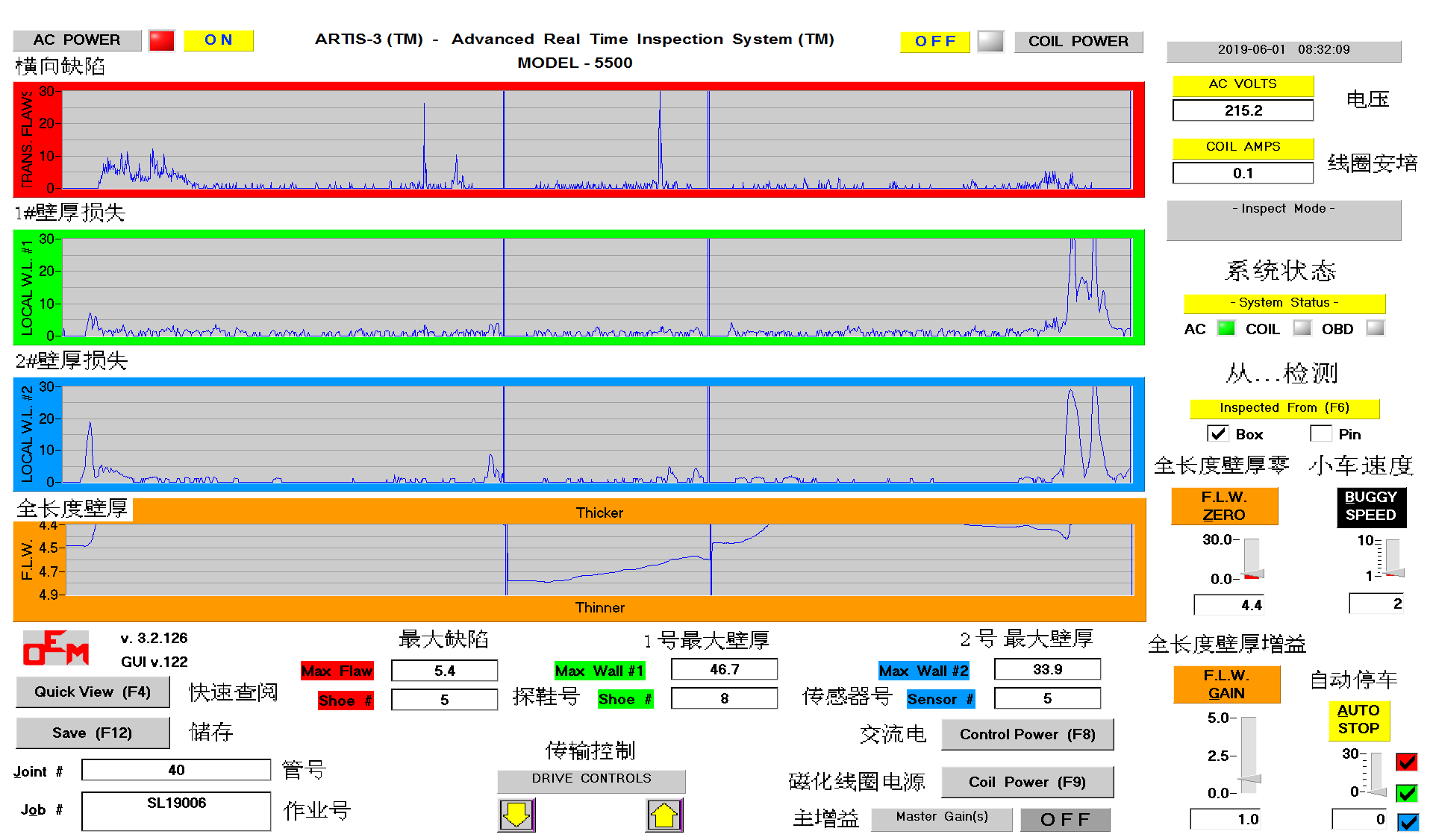The width and height of the screenshot is (1433, 840).
Task: Uncheck the Box inspected-from checkbox
Action: coord(1217,433)
